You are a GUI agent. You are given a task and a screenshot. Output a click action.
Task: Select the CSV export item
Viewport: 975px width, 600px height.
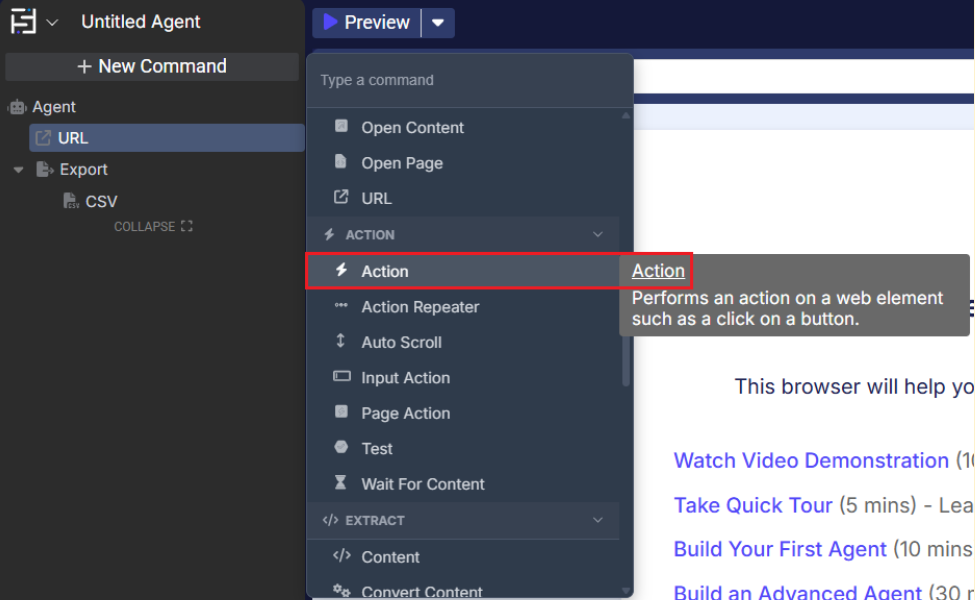coord(100,201)
